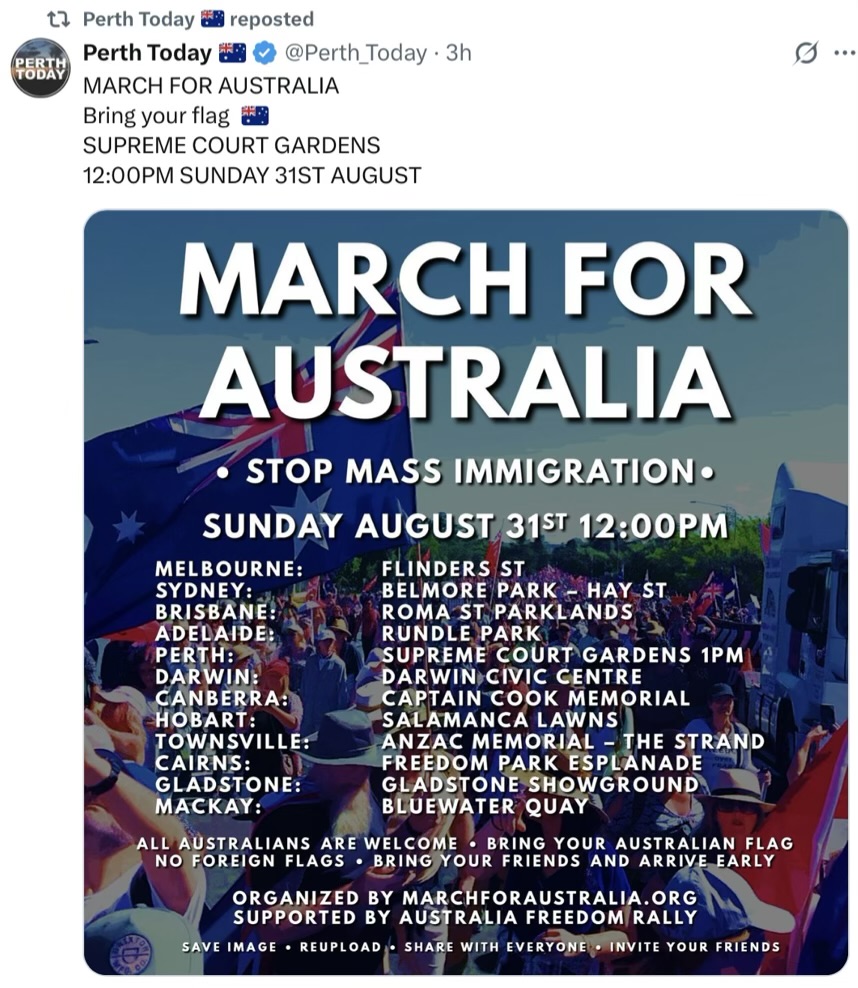
Task: Click the 3h timestamp of the post
Action: coord(459,54)
